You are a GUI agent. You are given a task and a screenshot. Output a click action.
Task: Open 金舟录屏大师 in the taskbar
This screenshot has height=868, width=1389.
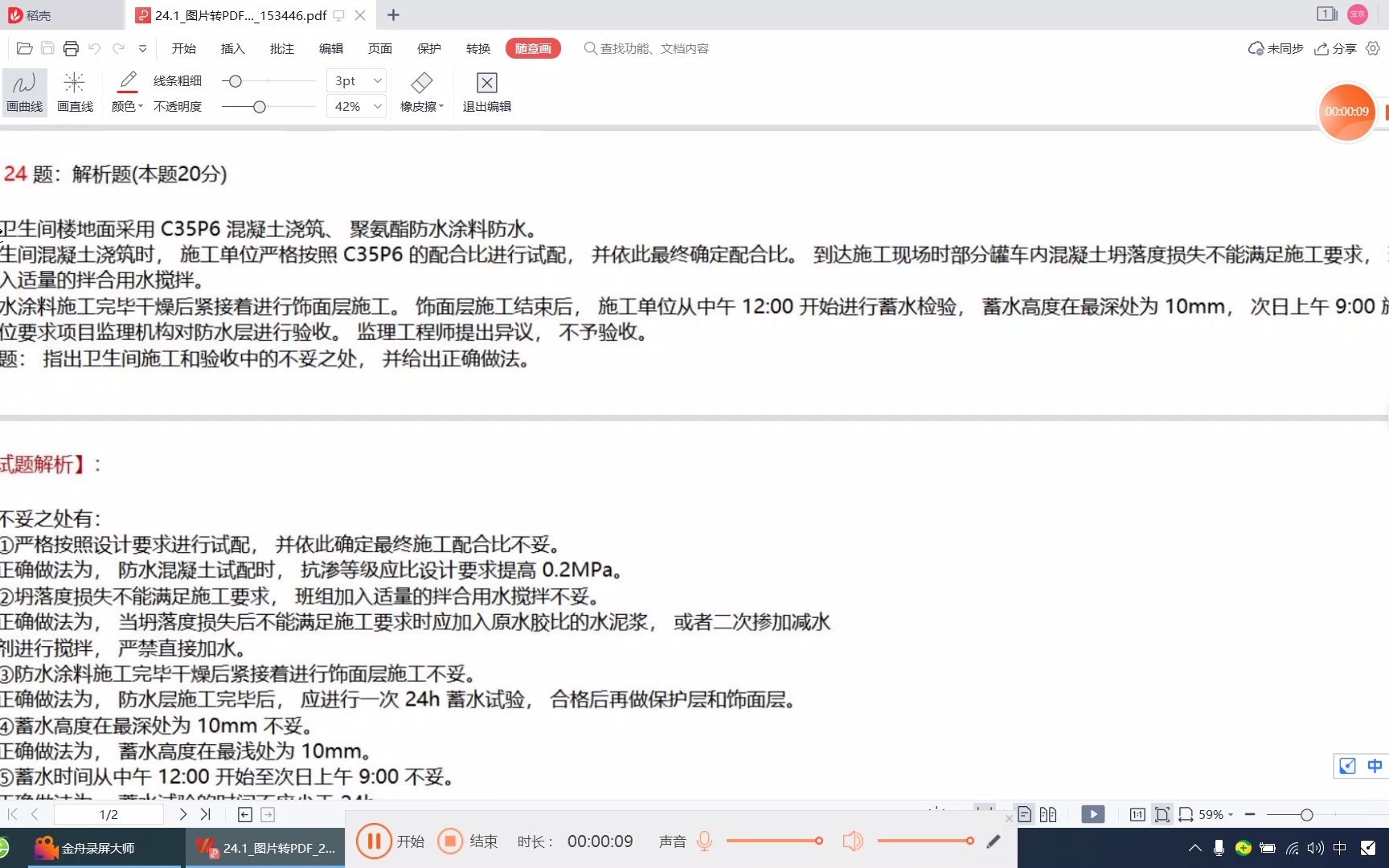coord(103,848)
